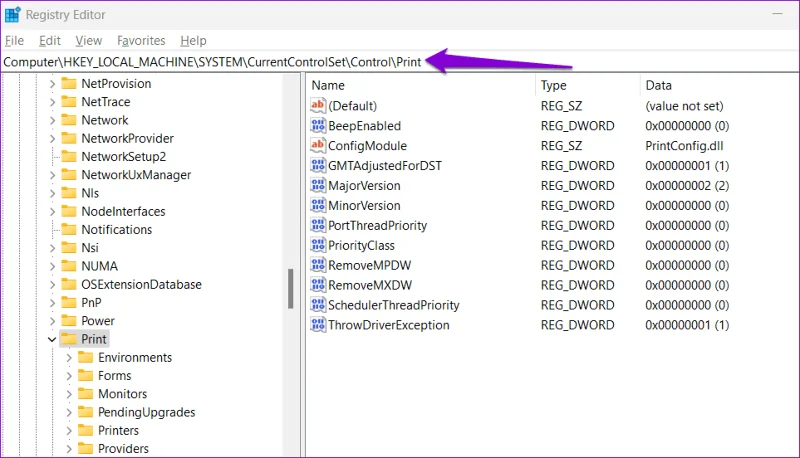Screen dimensions: 800x458
Task: Expand the NetworkProvider key
Action: pyautogui.click(x=52, y=138)
